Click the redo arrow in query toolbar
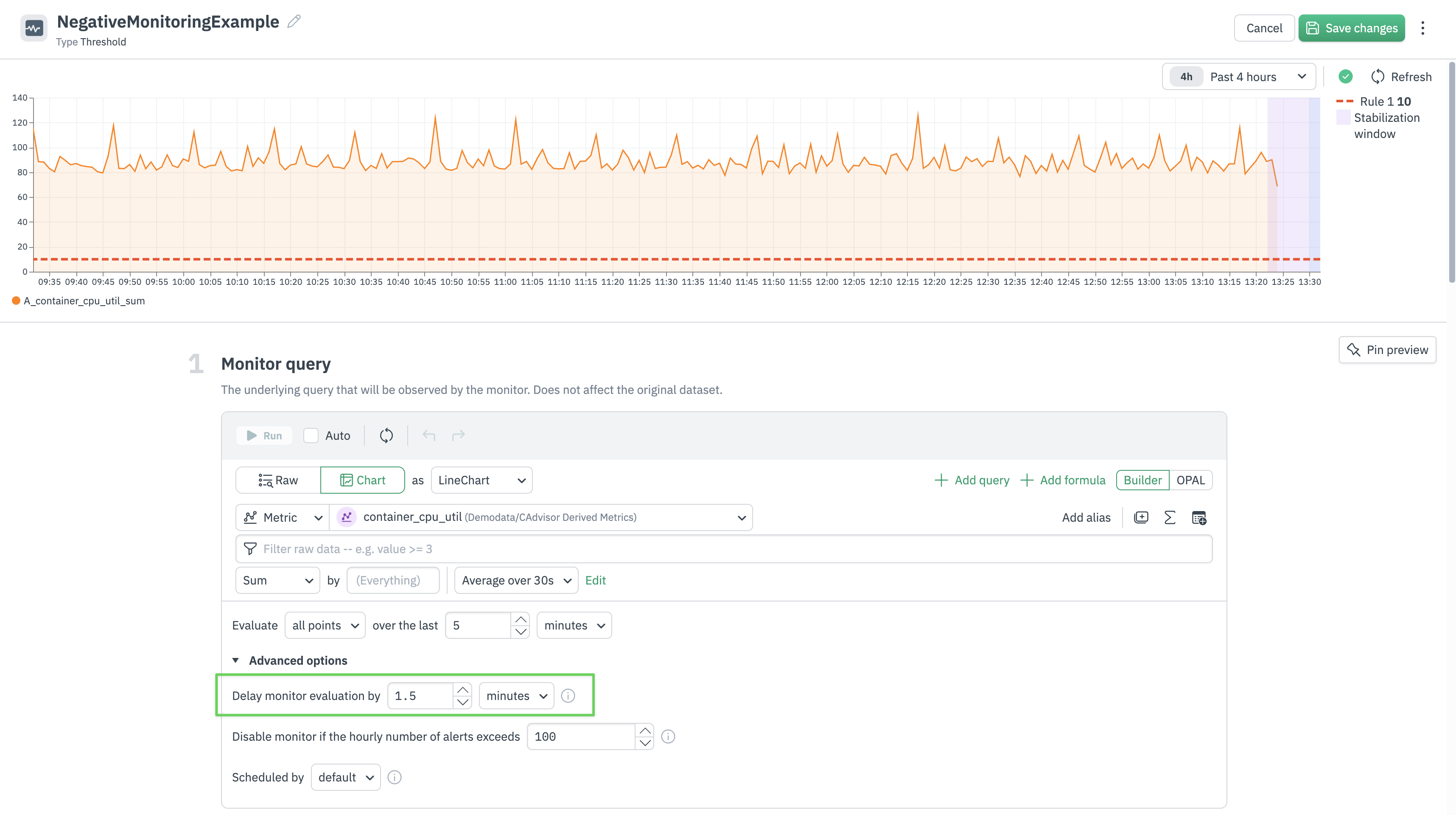This screenshot has width=1456, height=815. 458,436
